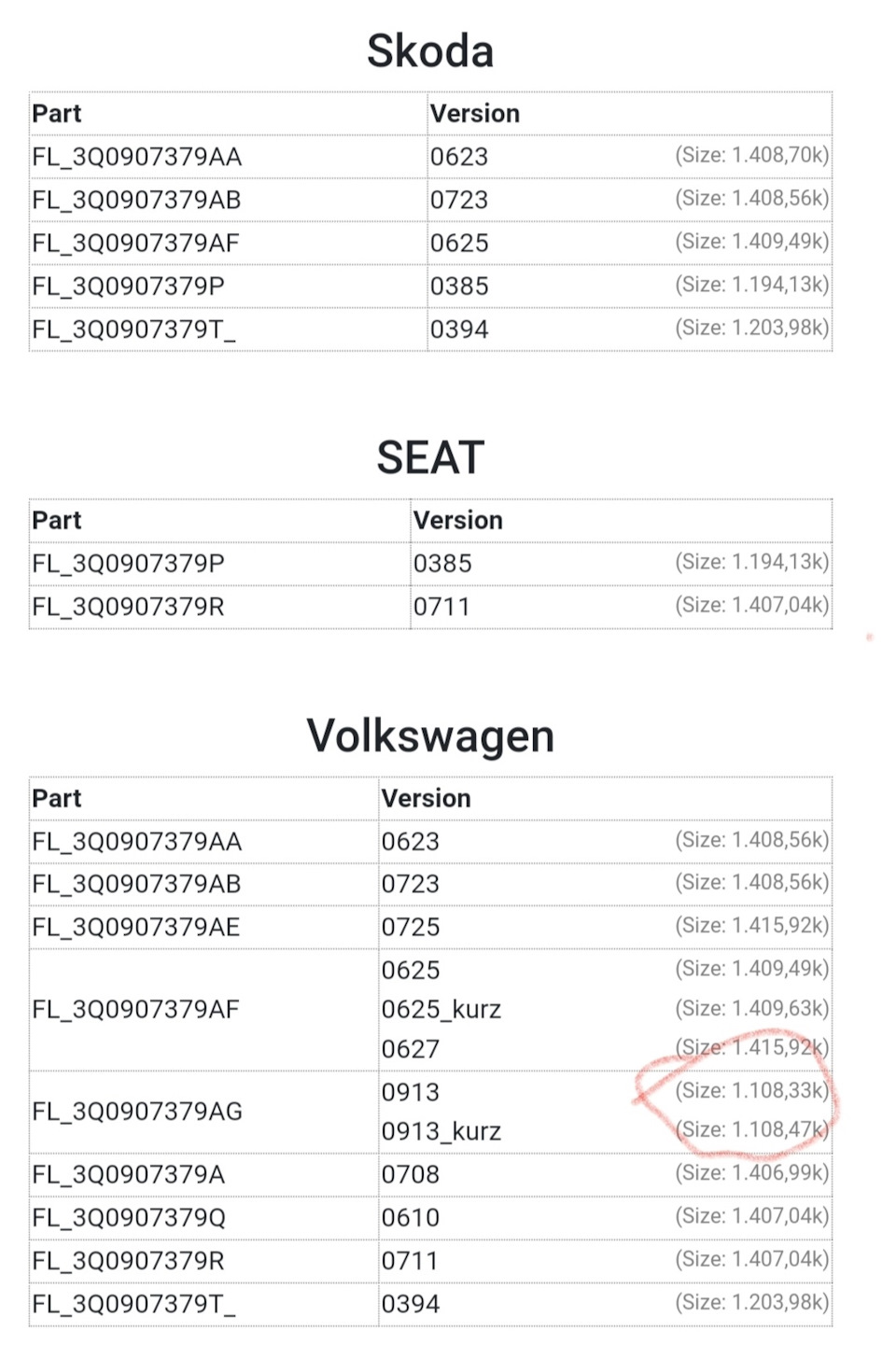The image size is (896, 1358).
Task: Click Skoda part FL_3Q0907379AF
Action: (136, 243)
